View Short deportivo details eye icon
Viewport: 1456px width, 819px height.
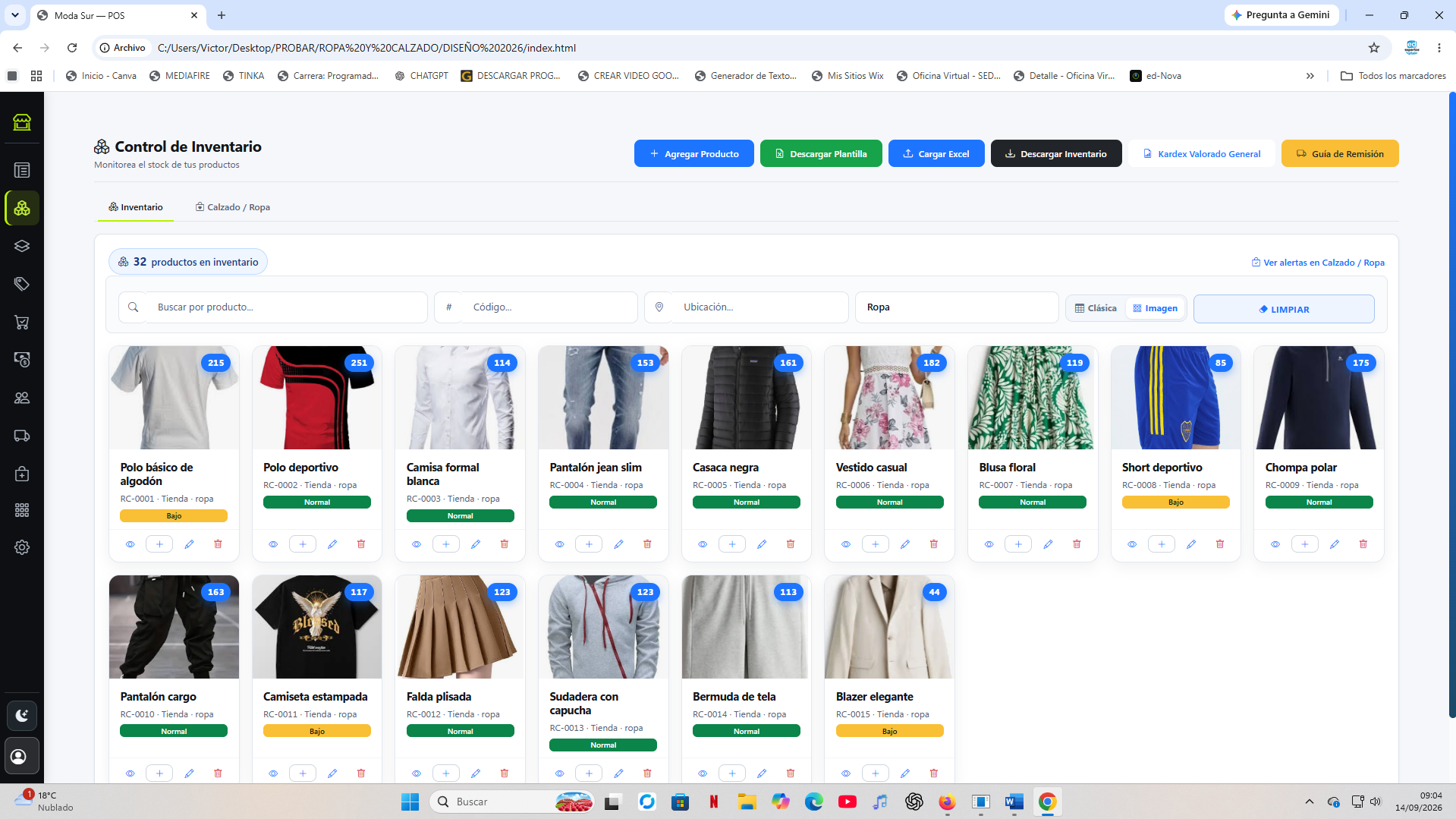(x=1132, y=544)
